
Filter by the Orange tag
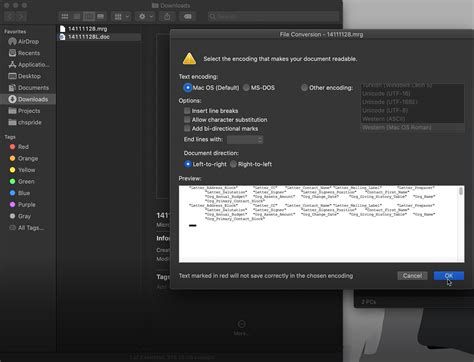point(23,158)
